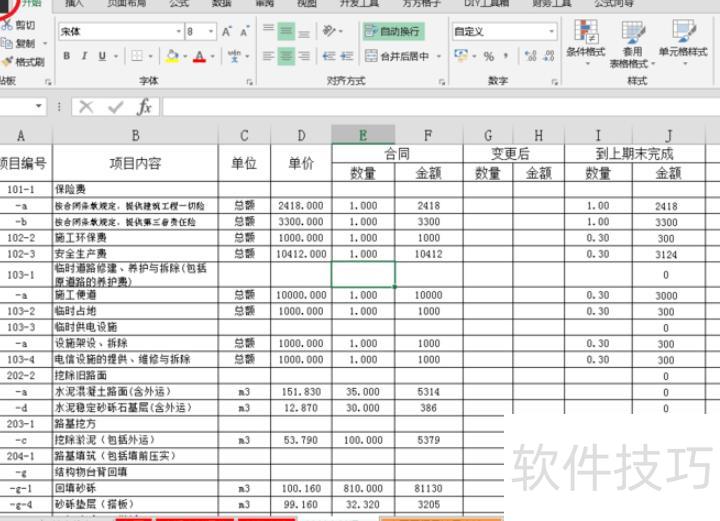The image size is (720, 521).
Task: Select the Format Painter (格式刷) brush
Action: point(7,61)
